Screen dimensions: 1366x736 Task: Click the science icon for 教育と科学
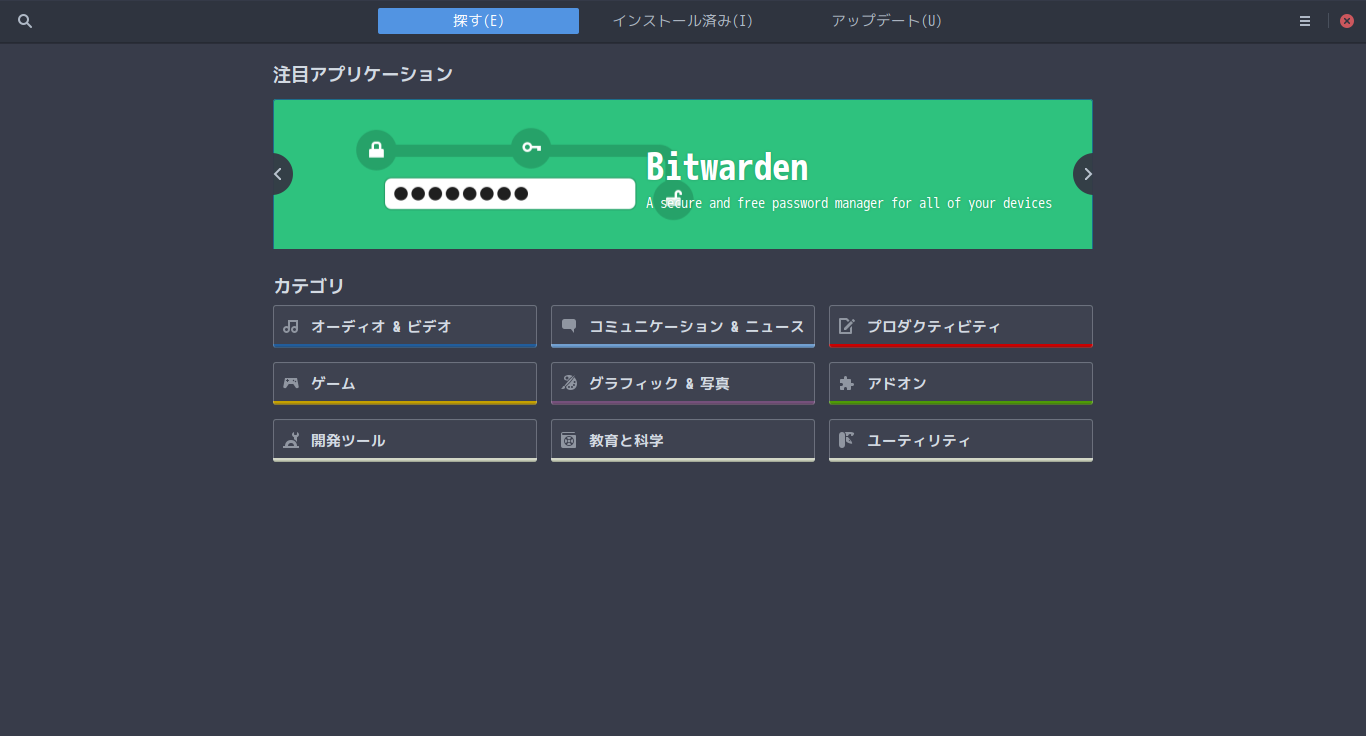[569, 440]
